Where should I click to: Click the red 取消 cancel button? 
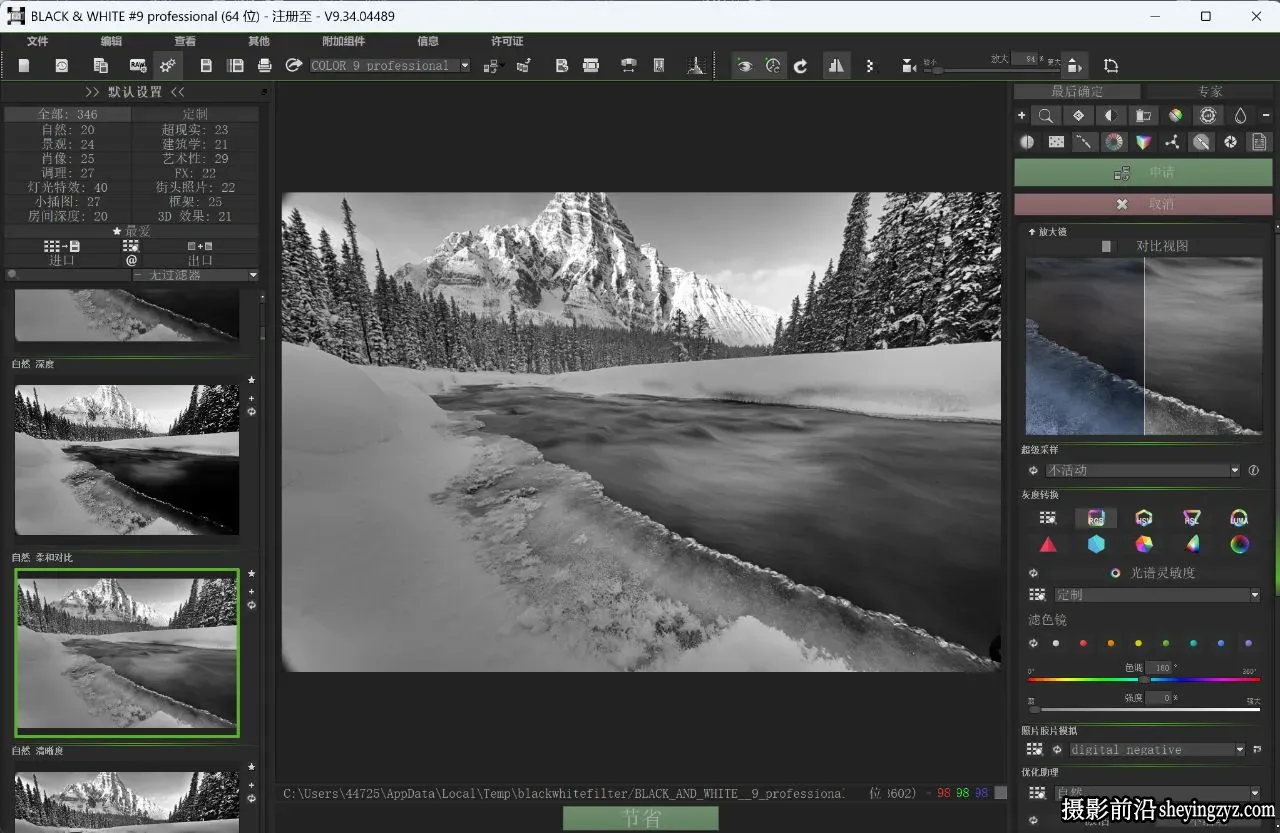tap(1143, 204)
